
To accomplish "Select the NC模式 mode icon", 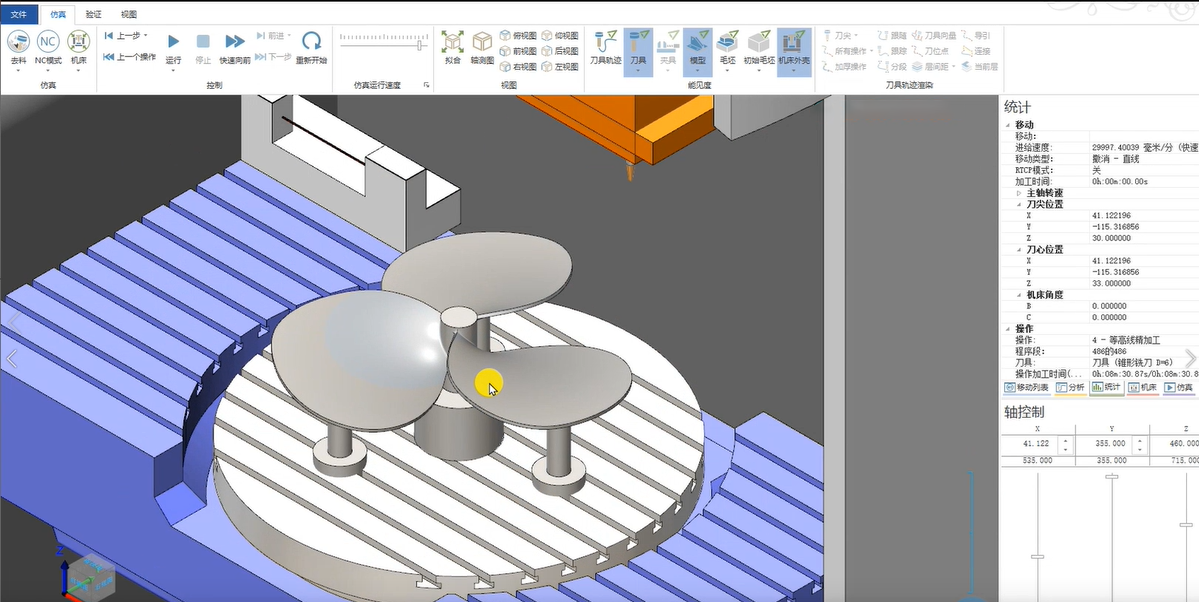I will click(x=48, y=42).
